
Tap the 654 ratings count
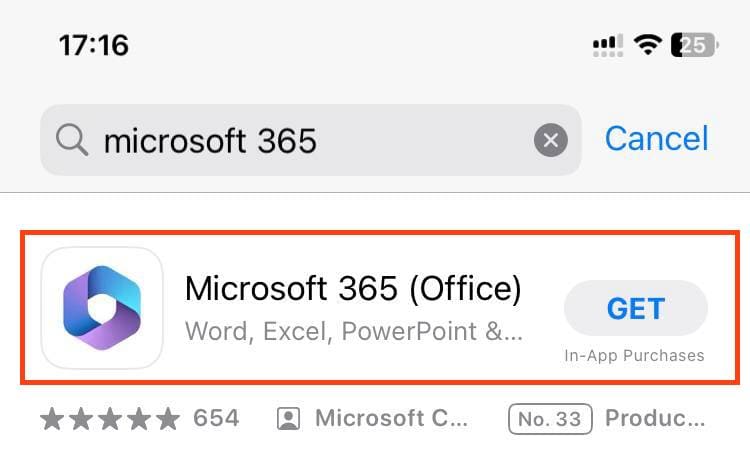(x=216, y=418)
